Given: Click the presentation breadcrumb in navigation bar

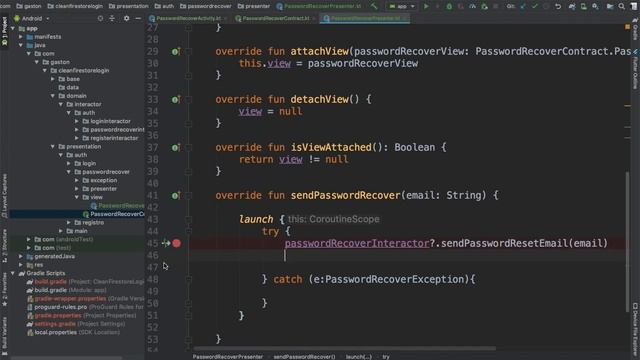Looking at the screenshot, I should (x=129, y=6).
